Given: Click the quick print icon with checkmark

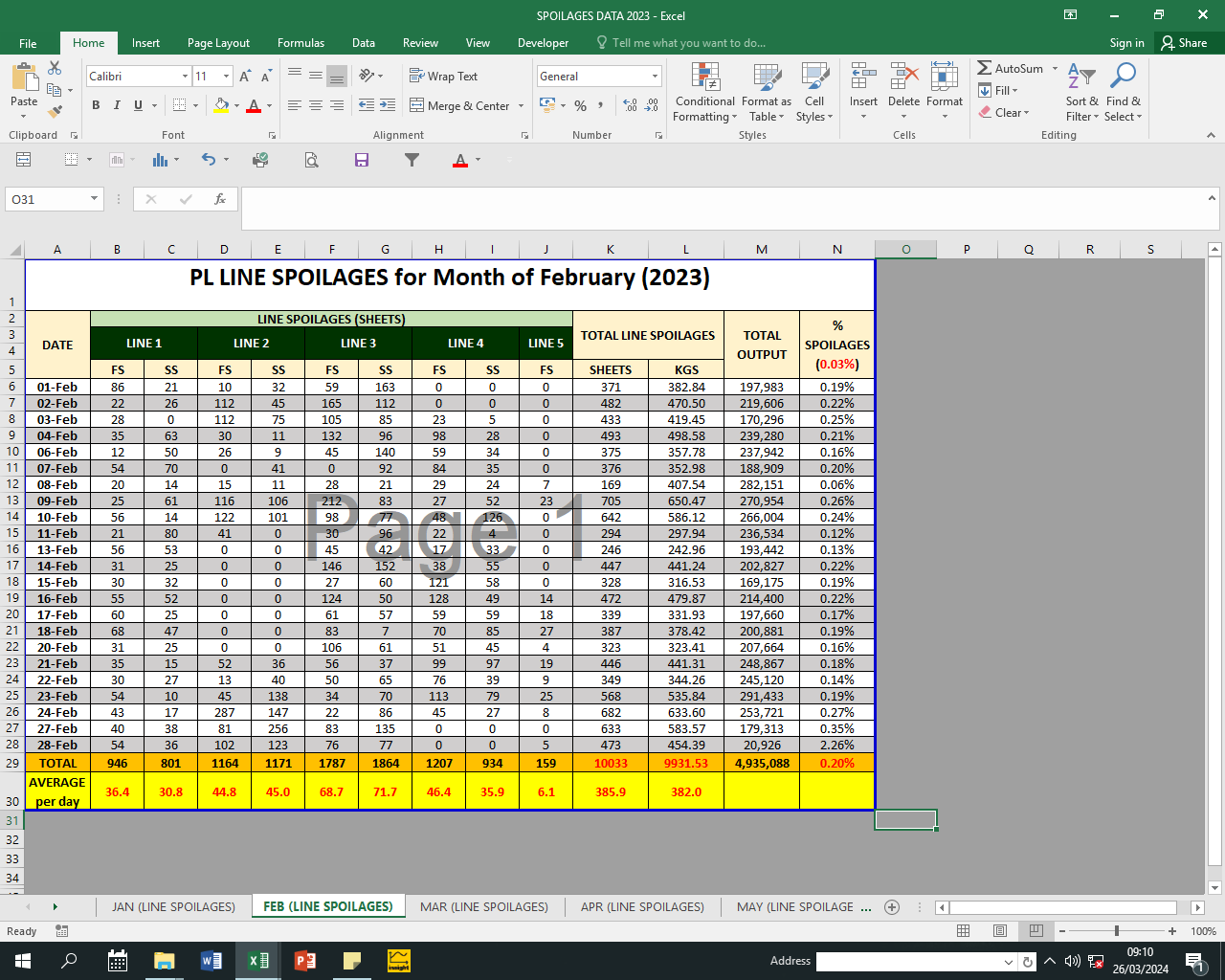Looking at the screenshot, I should (x=259, y=160).
